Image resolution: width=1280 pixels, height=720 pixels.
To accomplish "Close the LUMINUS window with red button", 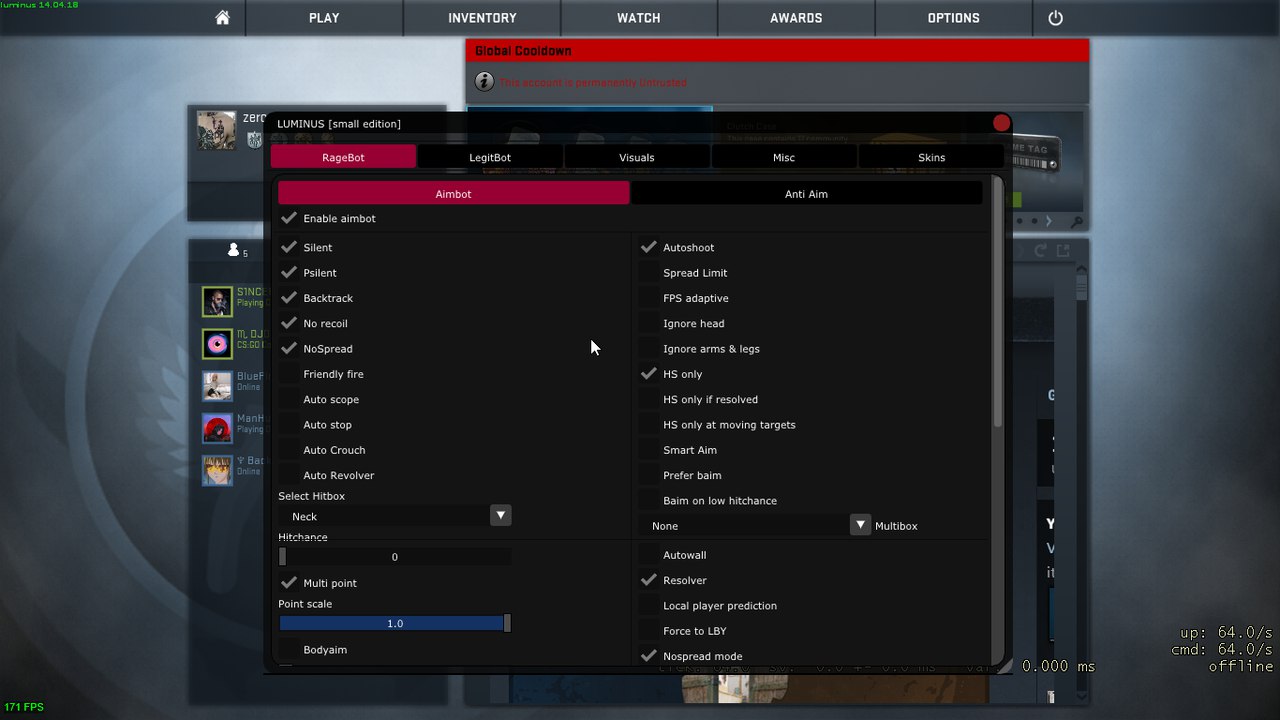I will 1001,123.
